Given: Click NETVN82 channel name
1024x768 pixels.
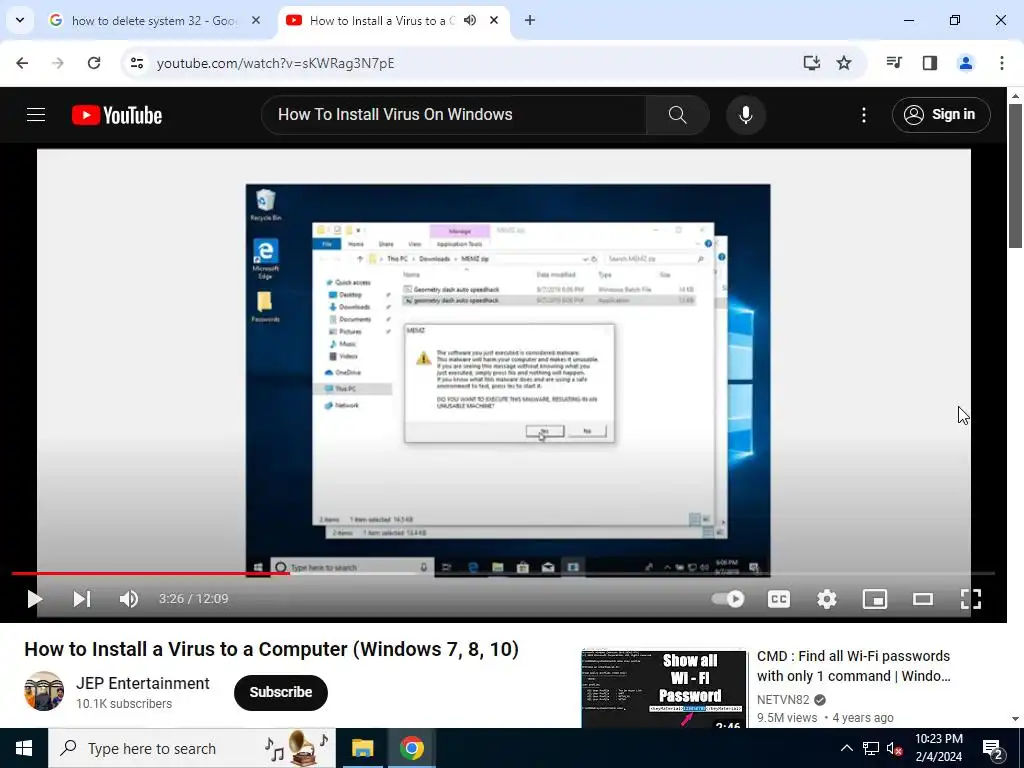Looking at the screenshot, I should (783, 699).
